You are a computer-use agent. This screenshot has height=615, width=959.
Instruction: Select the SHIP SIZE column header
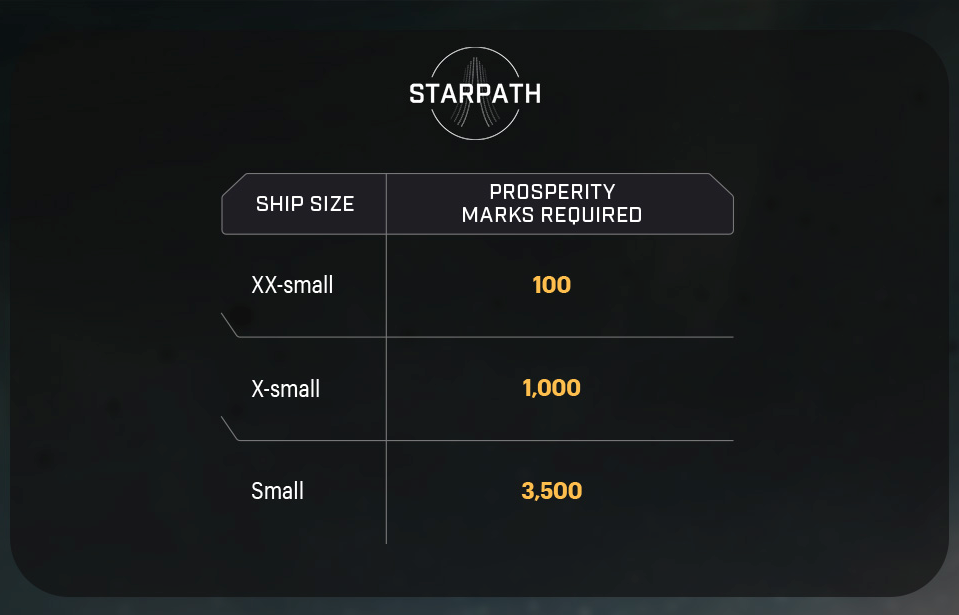point(305,204)
